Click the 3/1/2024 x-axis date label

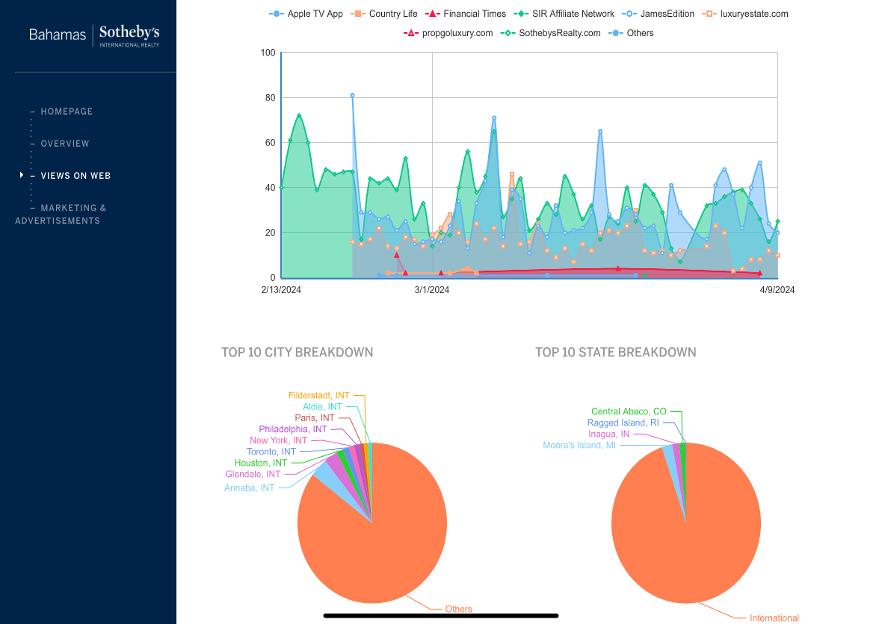(432, 290)
